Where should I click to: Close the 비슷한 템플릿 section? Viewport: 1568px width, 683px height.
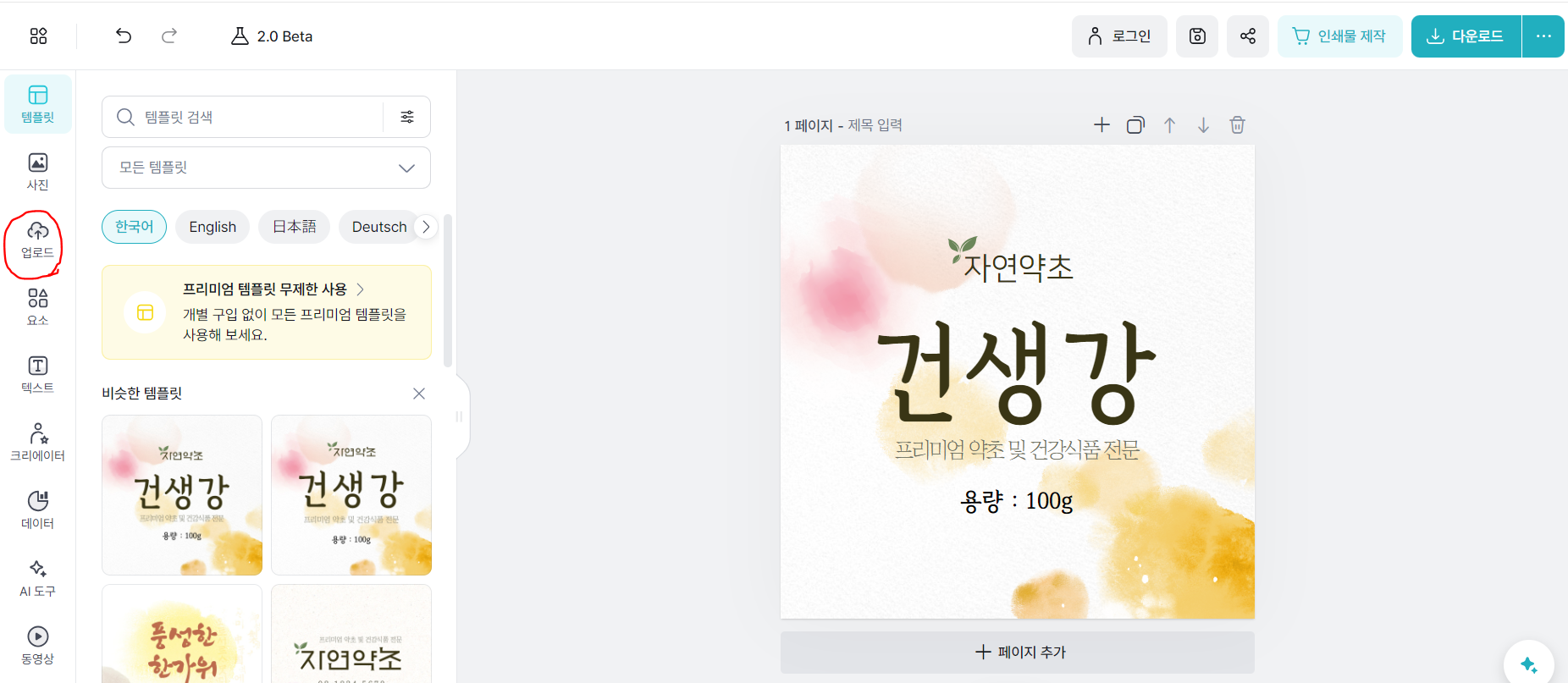coord(419,394)
